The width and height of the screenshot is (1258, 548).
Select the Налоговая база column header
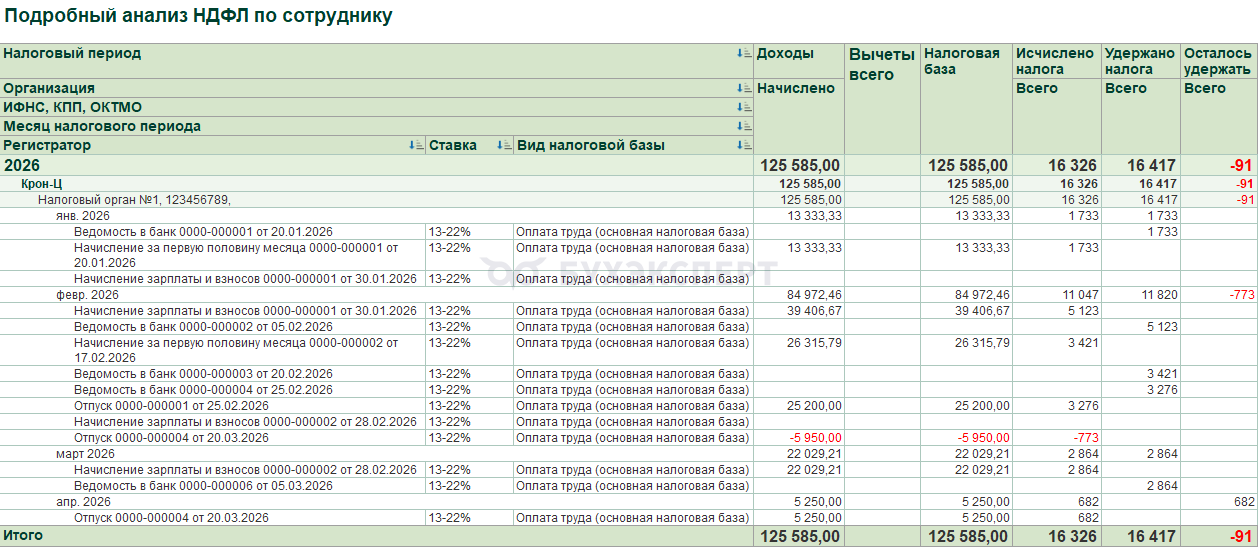pyautogui.click(x=966, y=99)
